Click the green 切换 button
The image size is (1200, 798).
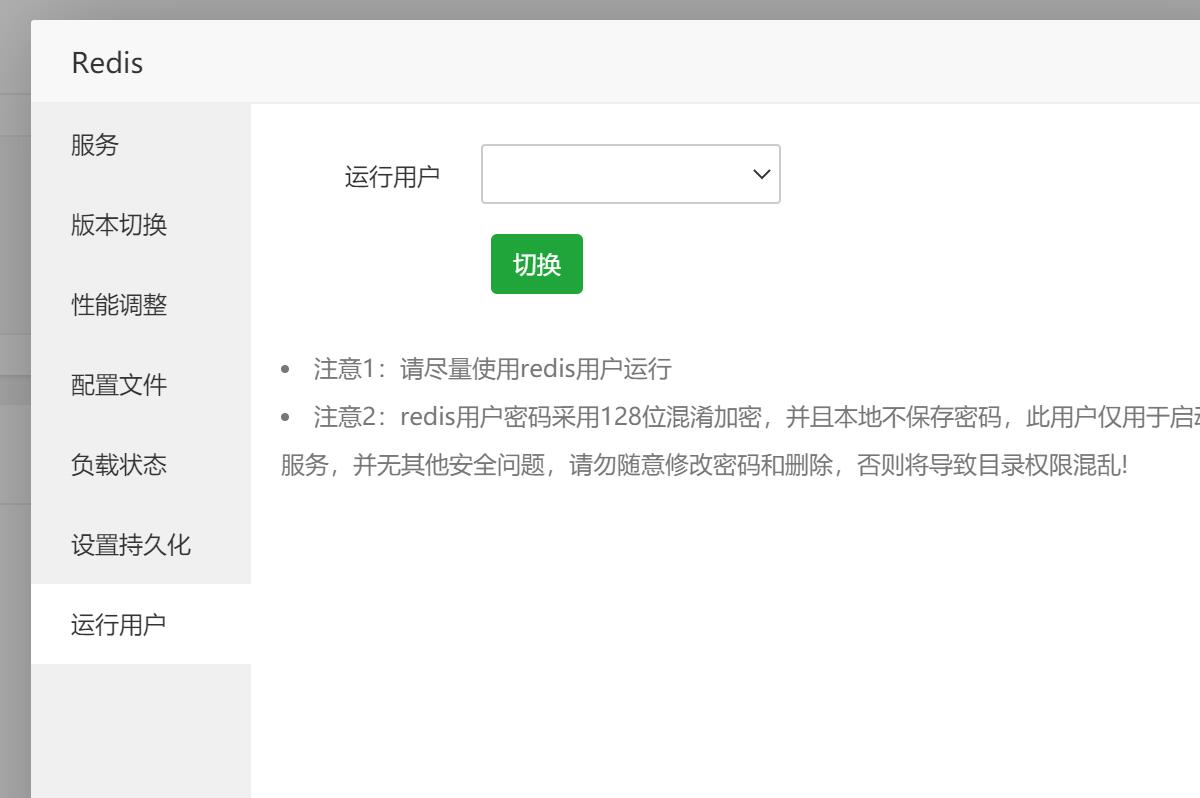pos(537,264)
